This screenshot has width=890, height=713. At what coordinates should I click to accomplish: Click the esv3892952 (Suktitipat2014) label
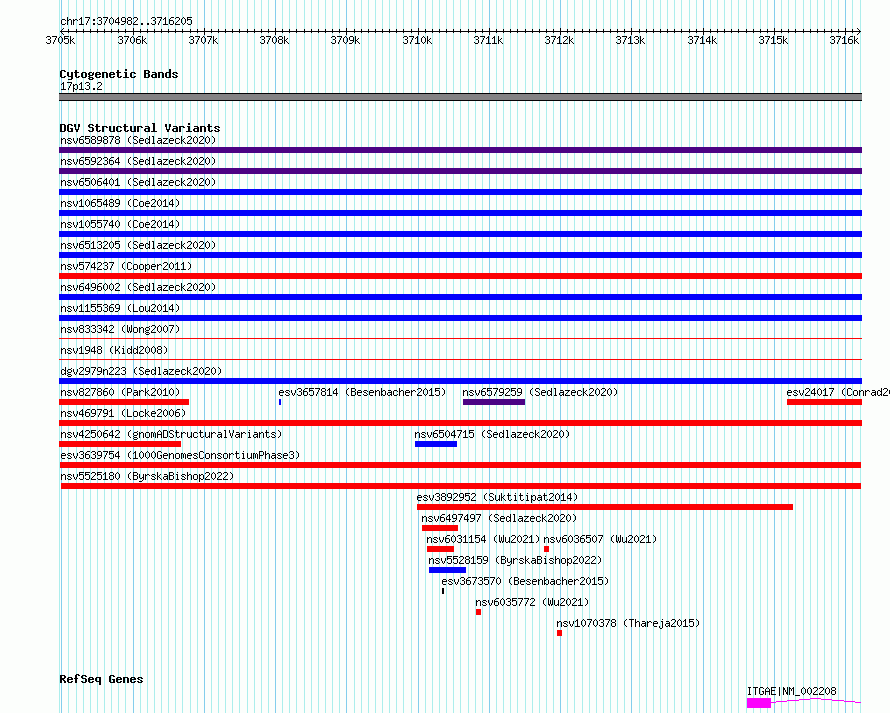tap(497, 497)
